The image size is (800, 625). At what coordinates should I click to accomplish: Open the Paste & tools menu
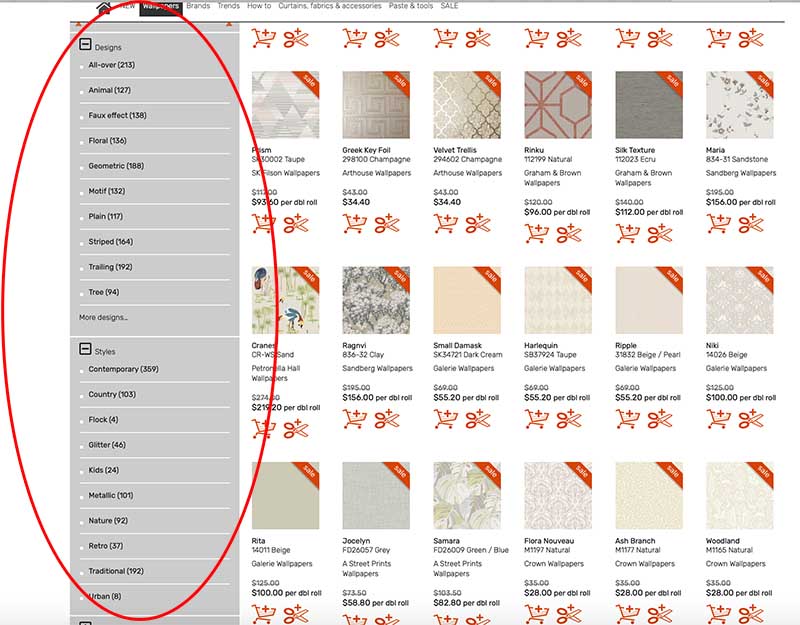[411, 6]
